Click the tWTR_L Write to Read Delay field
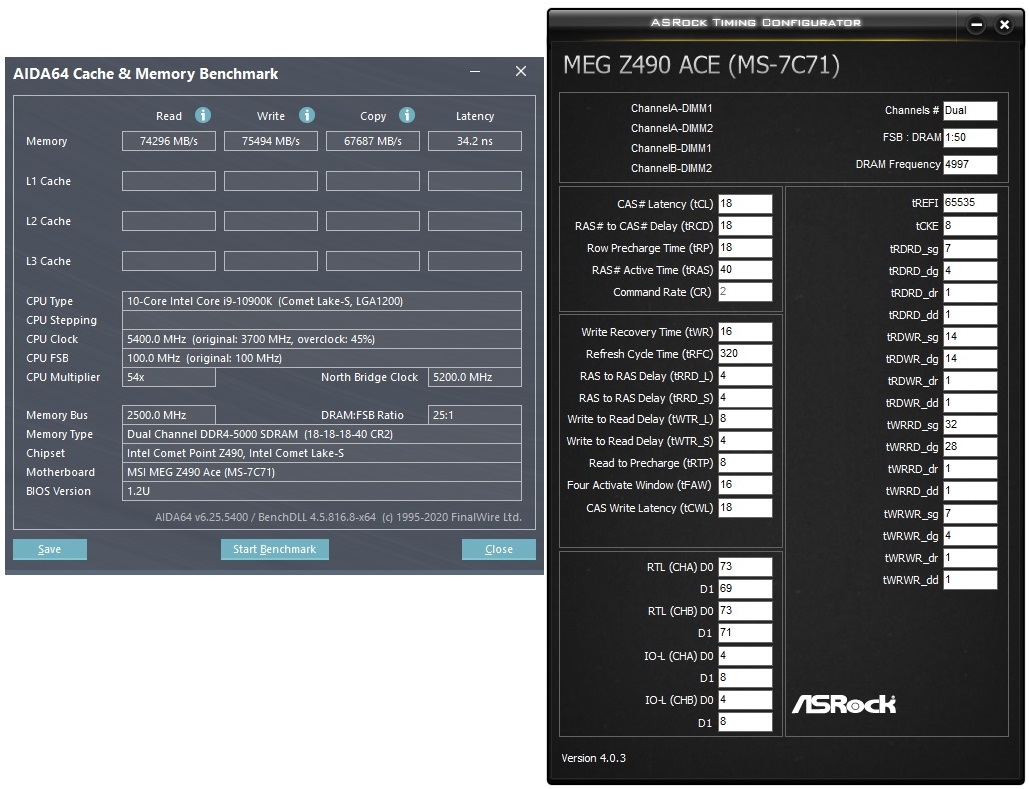 (x=746, y=419)
